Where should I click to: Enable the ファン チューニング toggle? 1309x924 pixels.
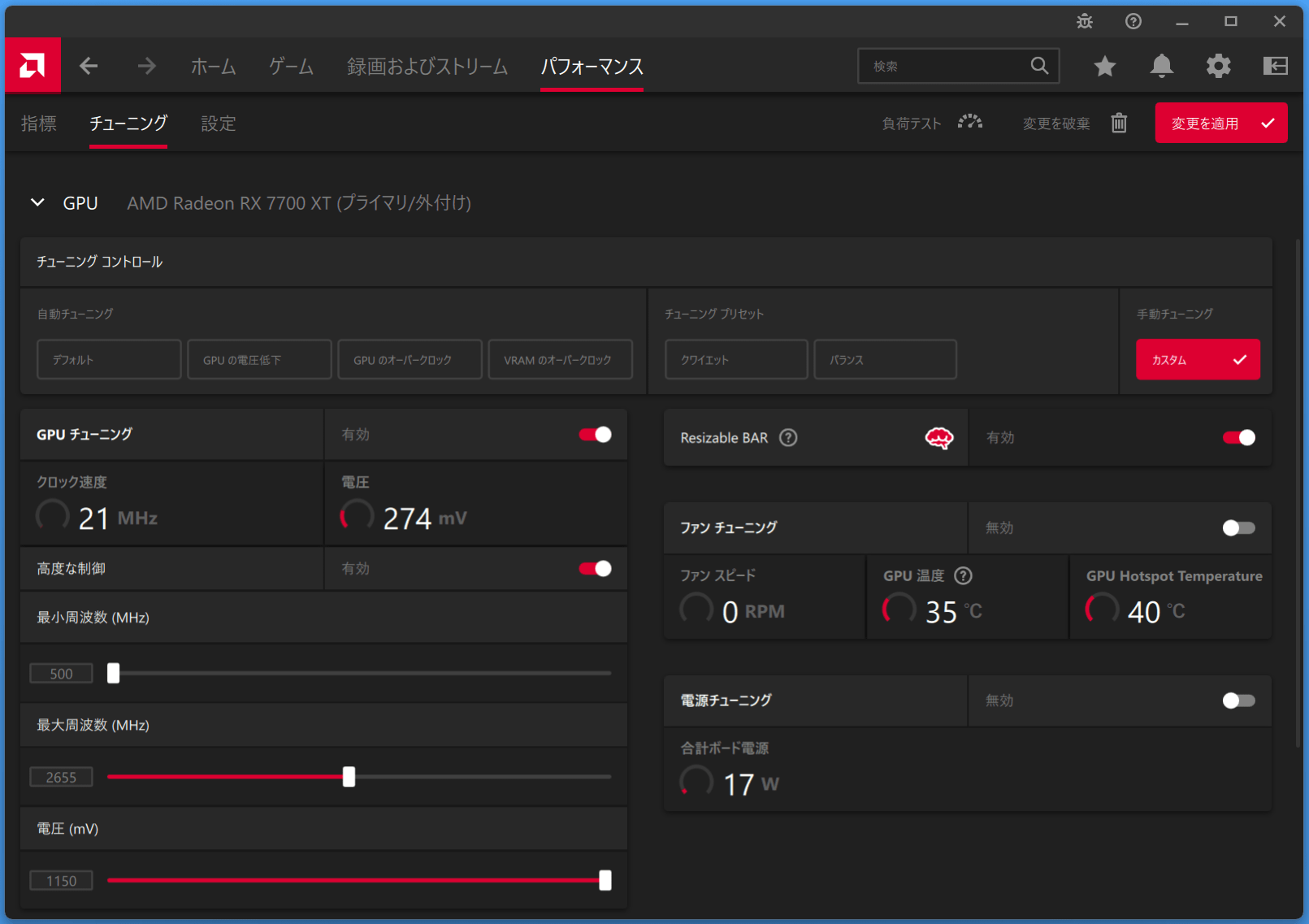(1238, 528)
